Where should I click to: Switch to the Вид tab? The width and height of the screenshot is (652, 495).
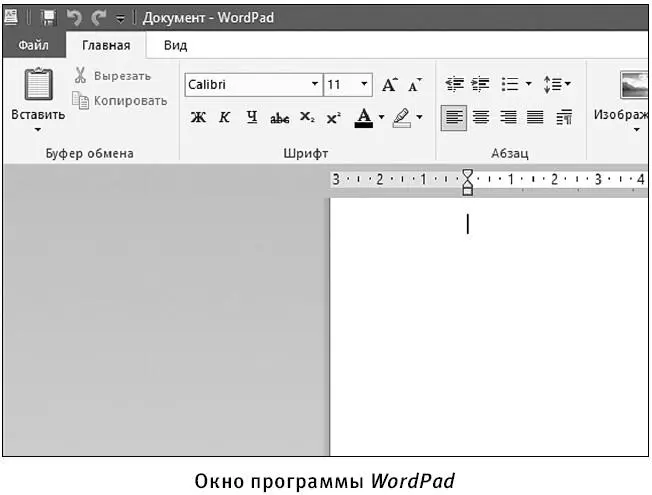click(x=175, y=45)
